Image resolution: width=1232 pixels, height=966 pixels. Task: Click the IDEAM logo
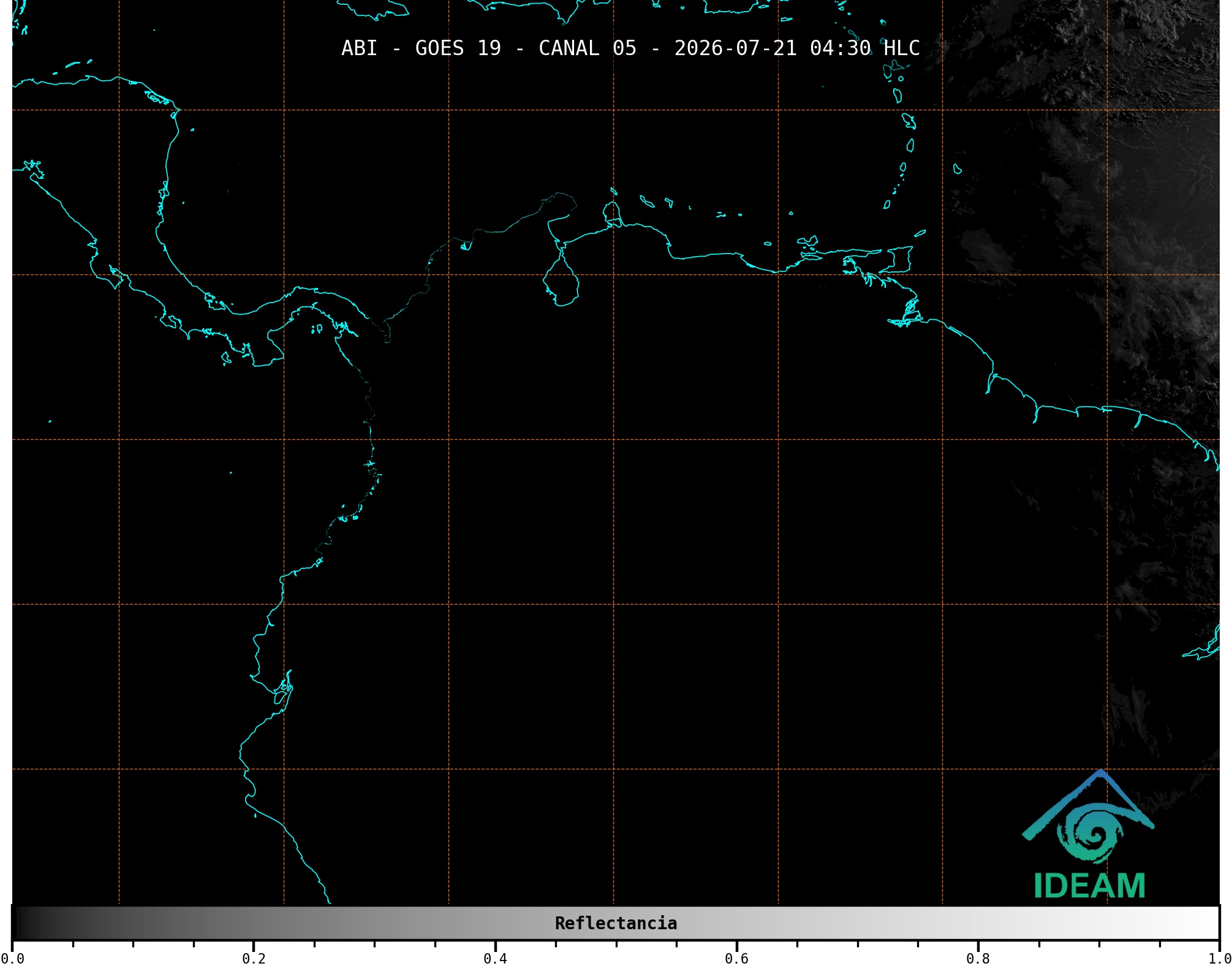[1089, 834]
